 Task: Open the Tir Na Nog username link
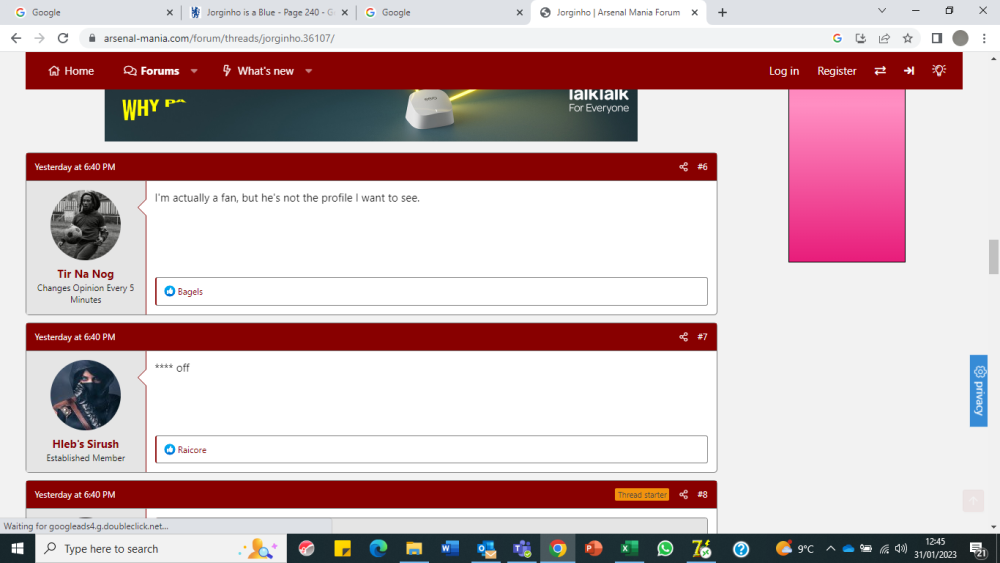click(85, 274)
